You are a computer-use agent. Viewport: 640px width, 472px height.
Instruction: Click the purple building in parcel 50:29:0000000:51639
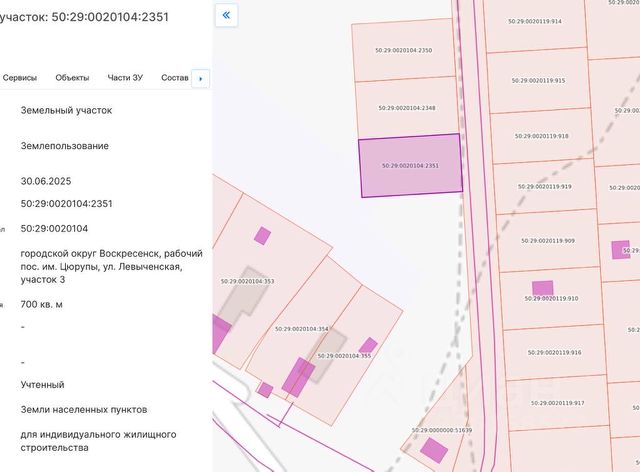pyautogui.click(x=434, y=450)
